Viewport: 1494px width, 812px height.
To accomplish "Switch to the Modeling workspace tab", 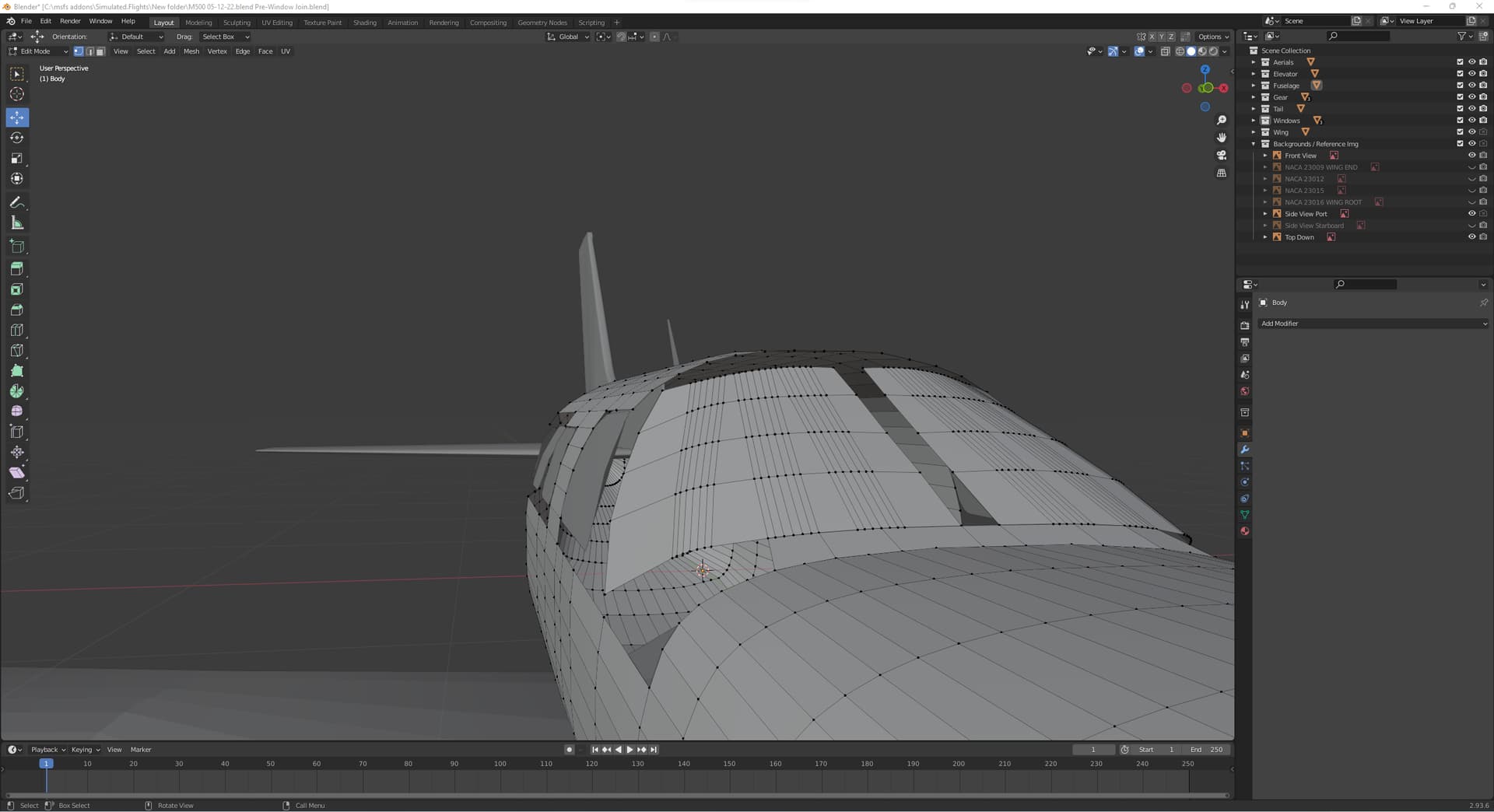I will [x=198, y=23].
